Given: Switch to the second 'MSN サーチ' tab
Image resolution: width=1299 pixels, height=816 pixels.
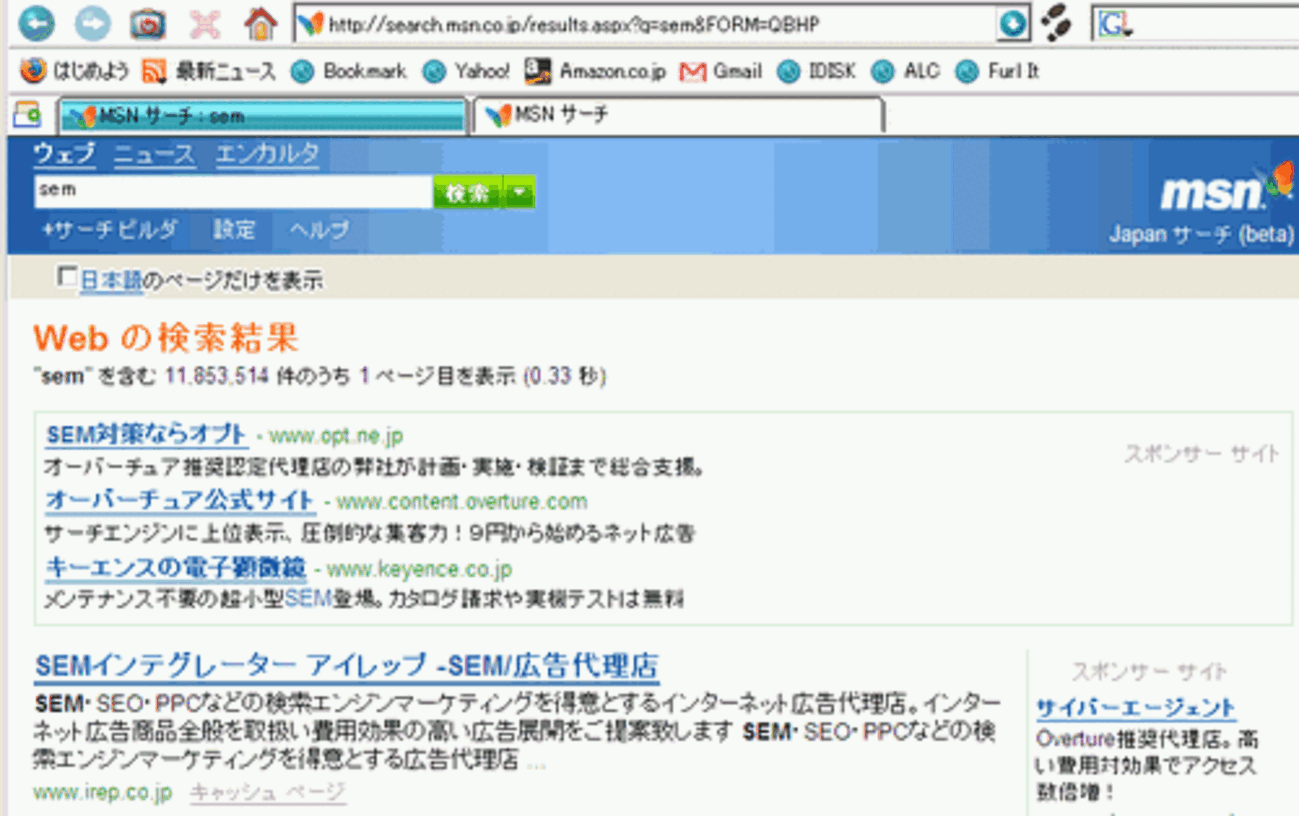Looking at the screenshot, I should (679, 115).
